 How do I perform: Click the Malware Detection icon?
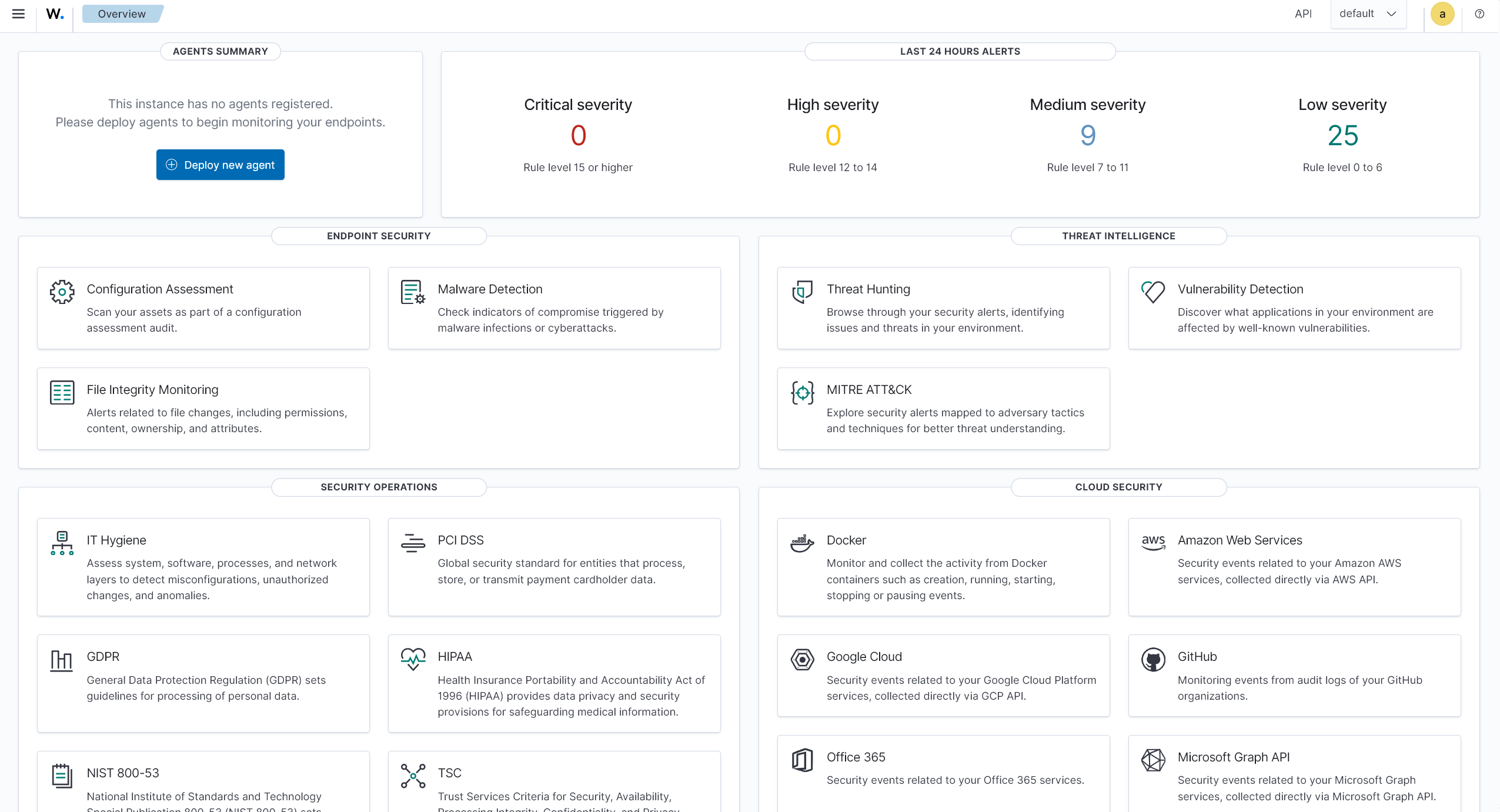coord(413,292)
